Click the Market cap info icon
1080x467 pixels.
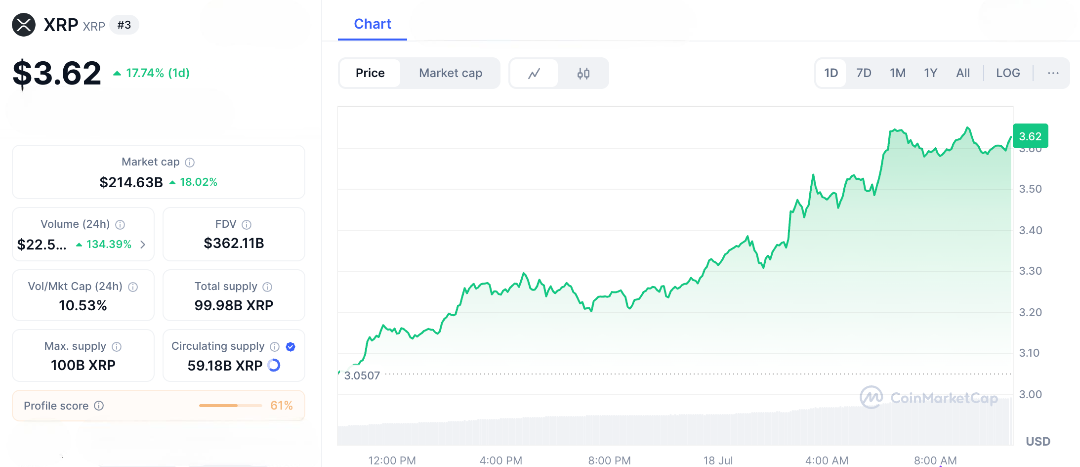coord(190,162)
